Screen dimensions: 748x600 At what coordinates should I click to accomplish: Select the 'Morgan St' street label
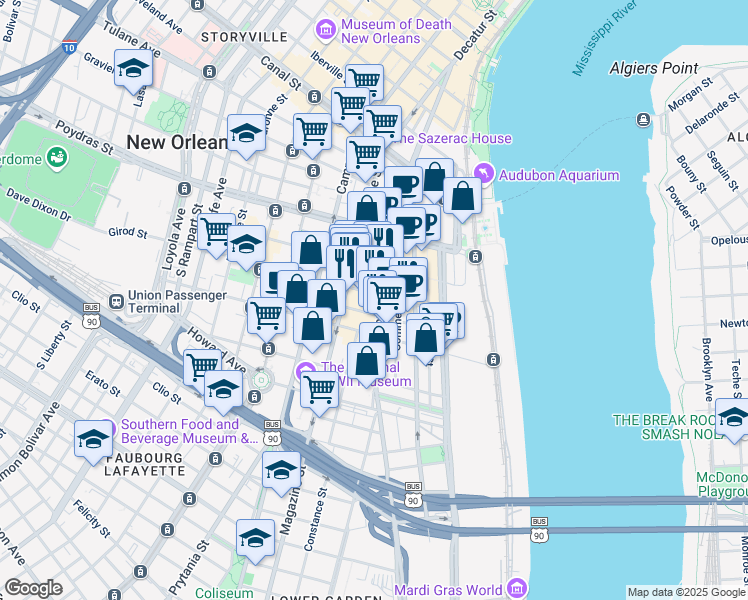tap(690, 94)
